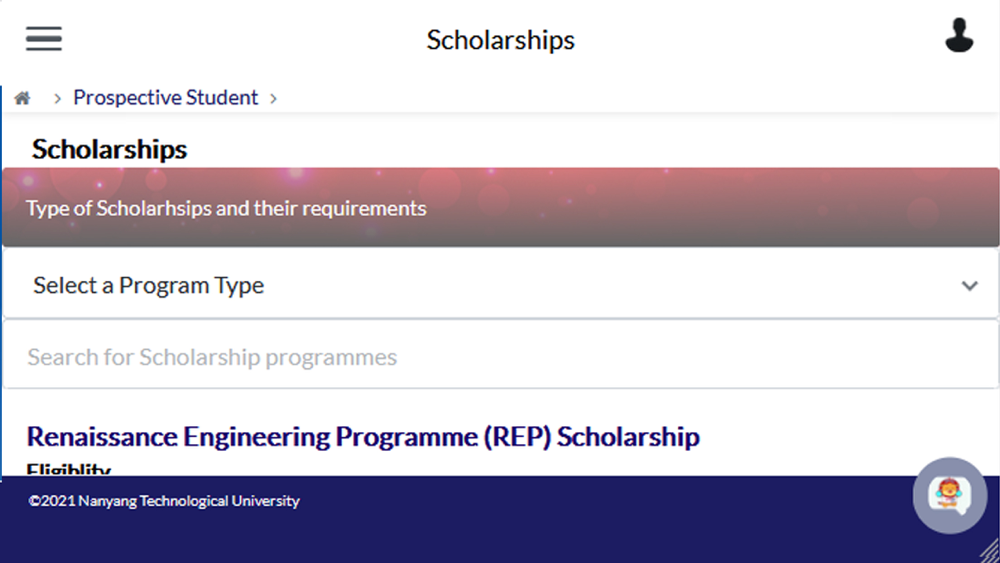This screenshot has height=563, width=1000.
Task: Click the bold Scholarships page heading
Action: 109,150
